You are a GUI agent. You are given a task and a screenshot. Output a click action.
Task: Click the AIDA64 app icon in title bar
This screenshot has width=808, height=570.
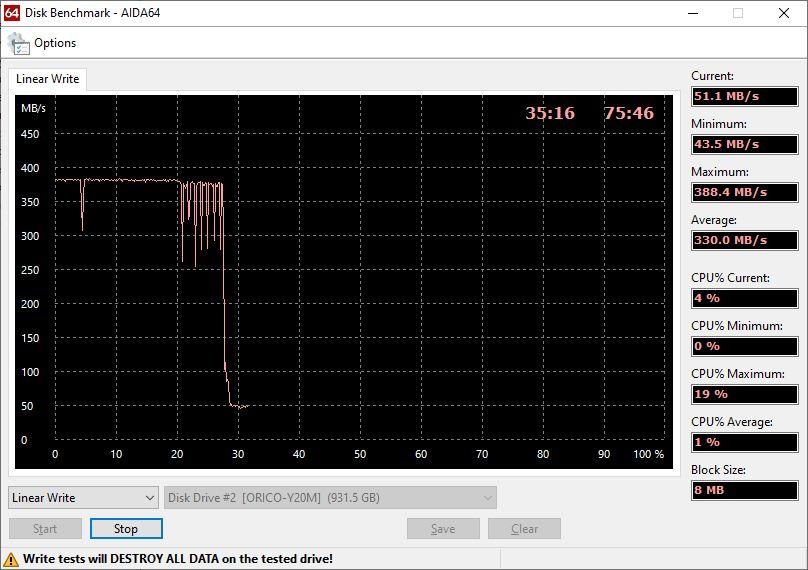tap(11, 13)
